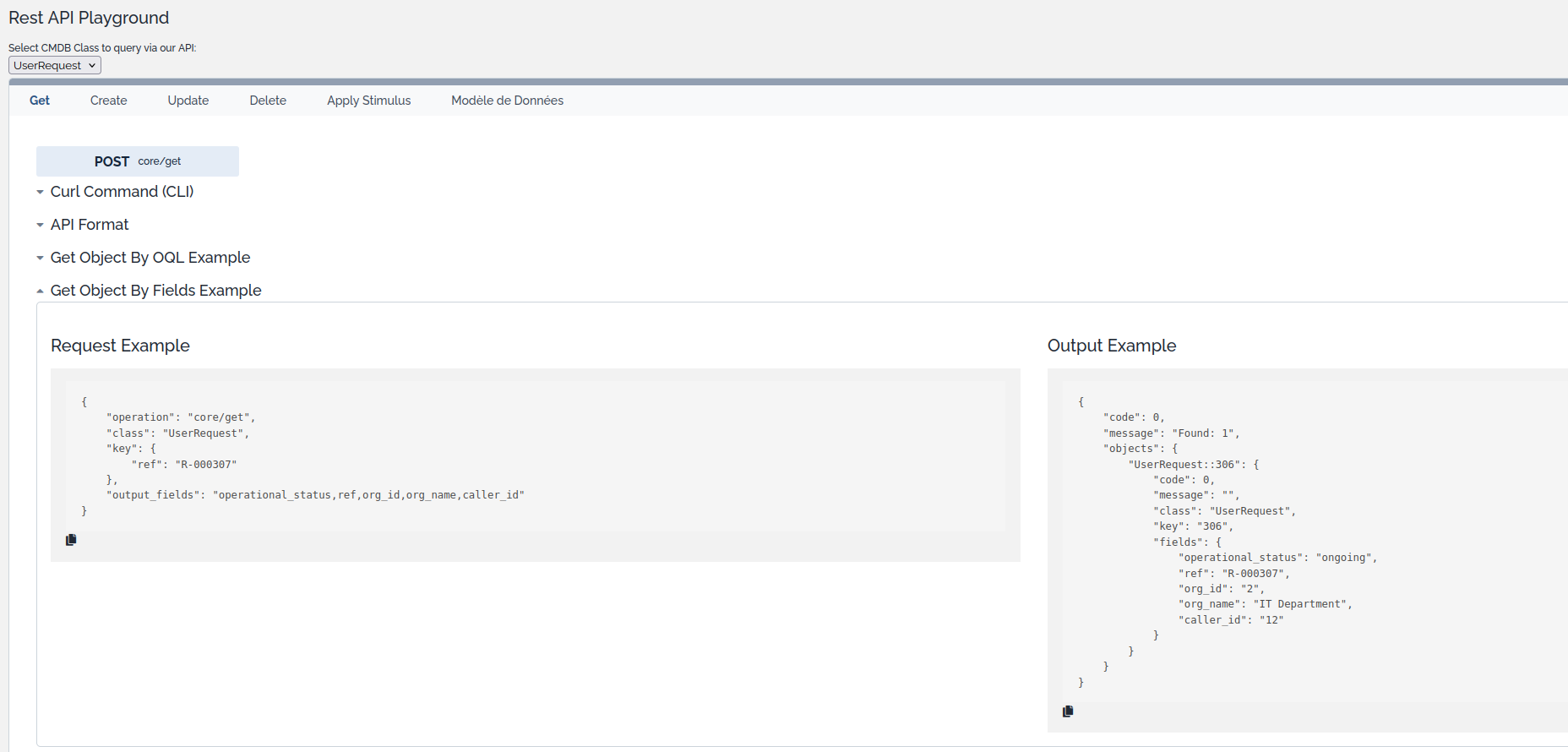Click the Request Example heading
This screenshot has height=752, width=1568.
point(120,346)
